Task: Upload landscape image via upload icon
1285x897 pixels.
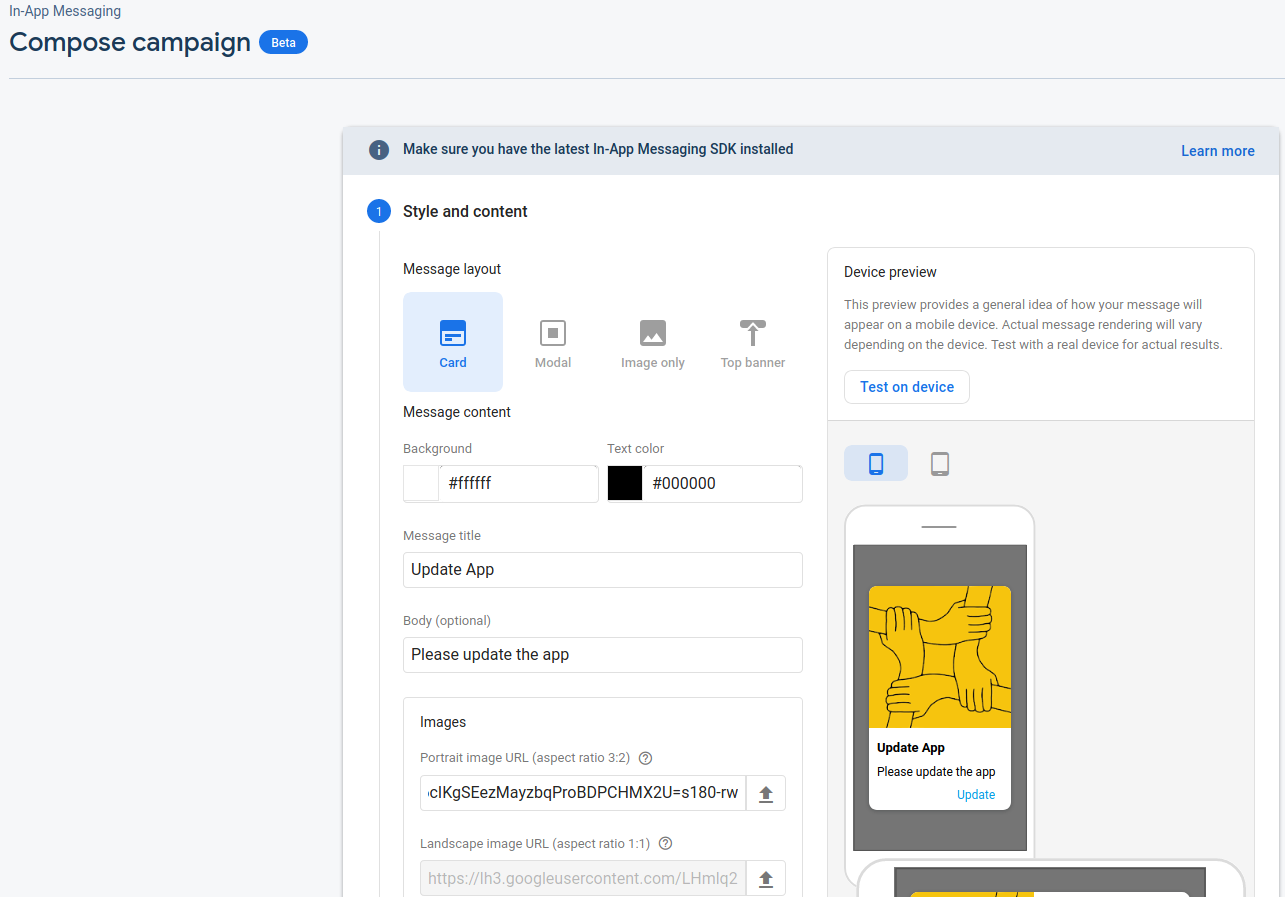Action: point(766,879)
